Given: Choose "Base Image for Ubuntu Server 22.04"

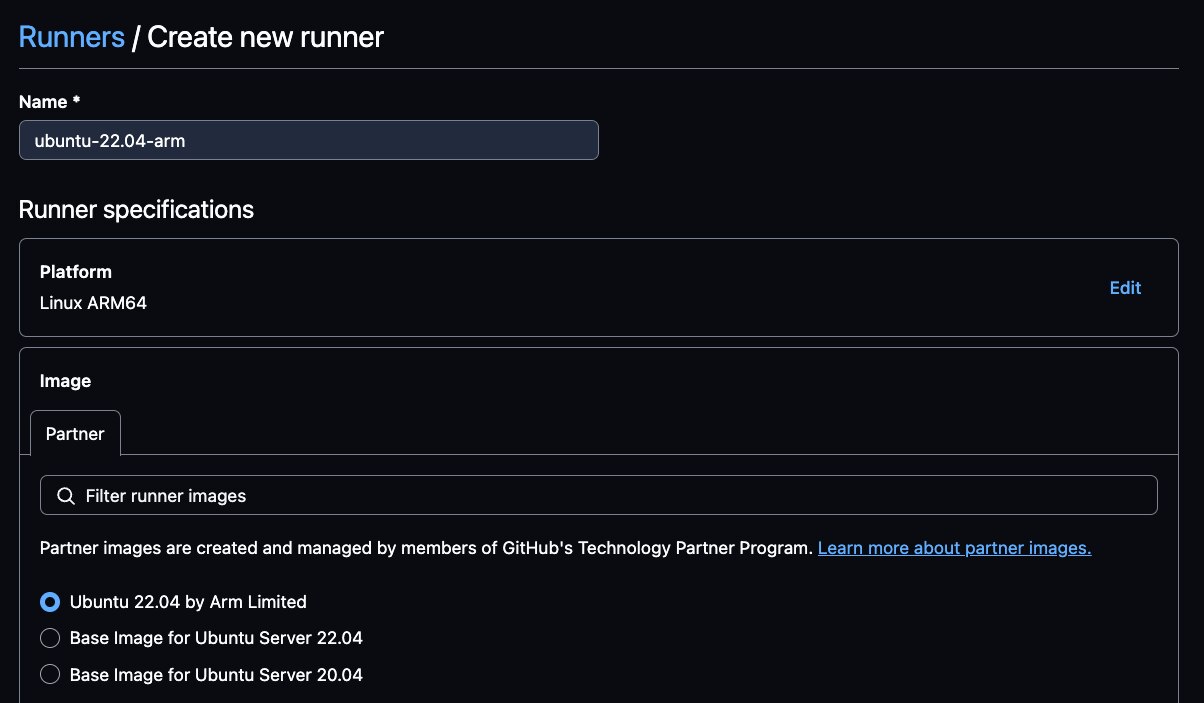Looking at the screenshot, I should tap(50, 638).
